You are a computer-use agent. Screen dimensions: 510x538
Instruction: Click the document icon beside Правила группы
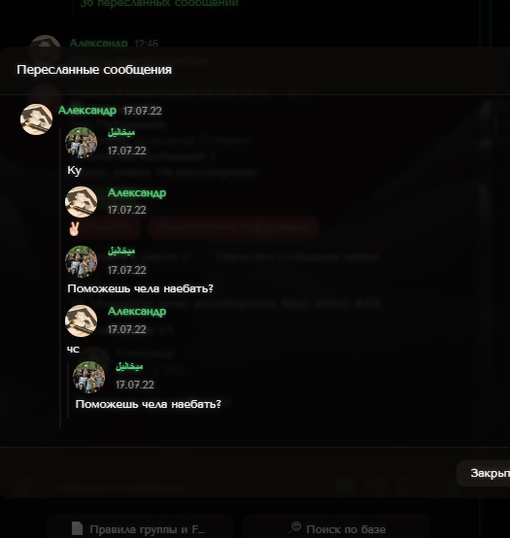coord(77,528)
